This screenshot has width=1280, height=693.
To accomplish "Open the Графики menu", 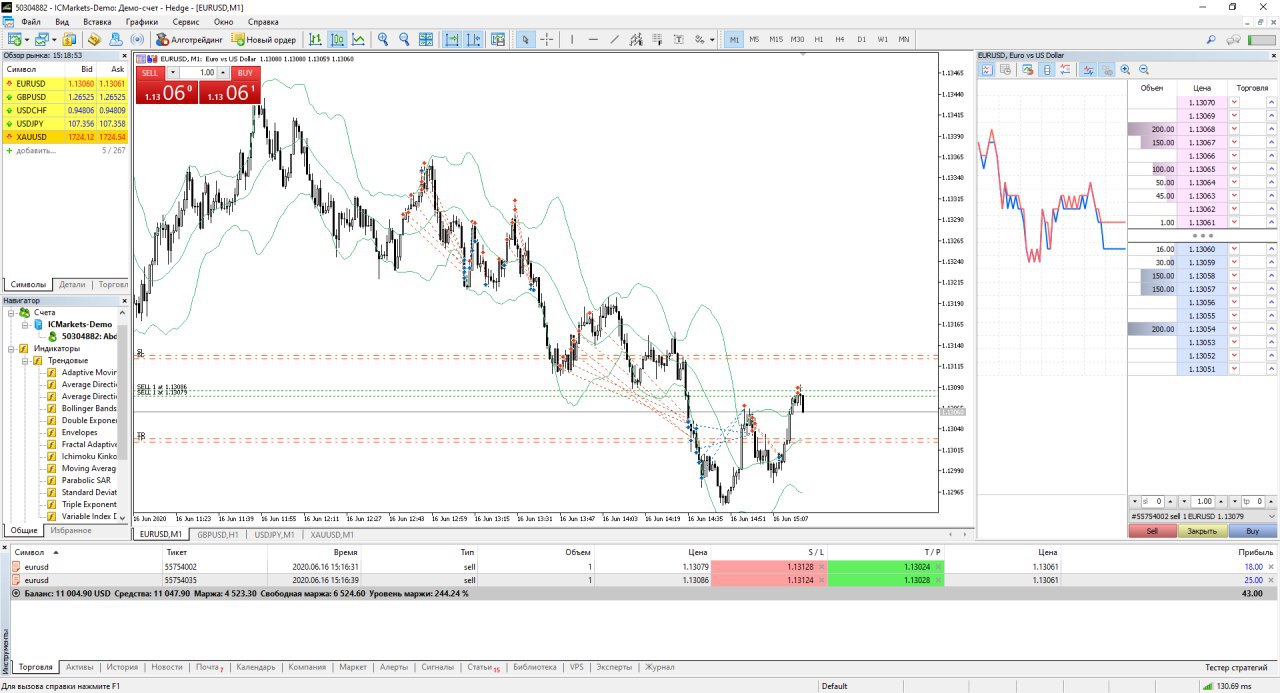I will tap(142, 21).
